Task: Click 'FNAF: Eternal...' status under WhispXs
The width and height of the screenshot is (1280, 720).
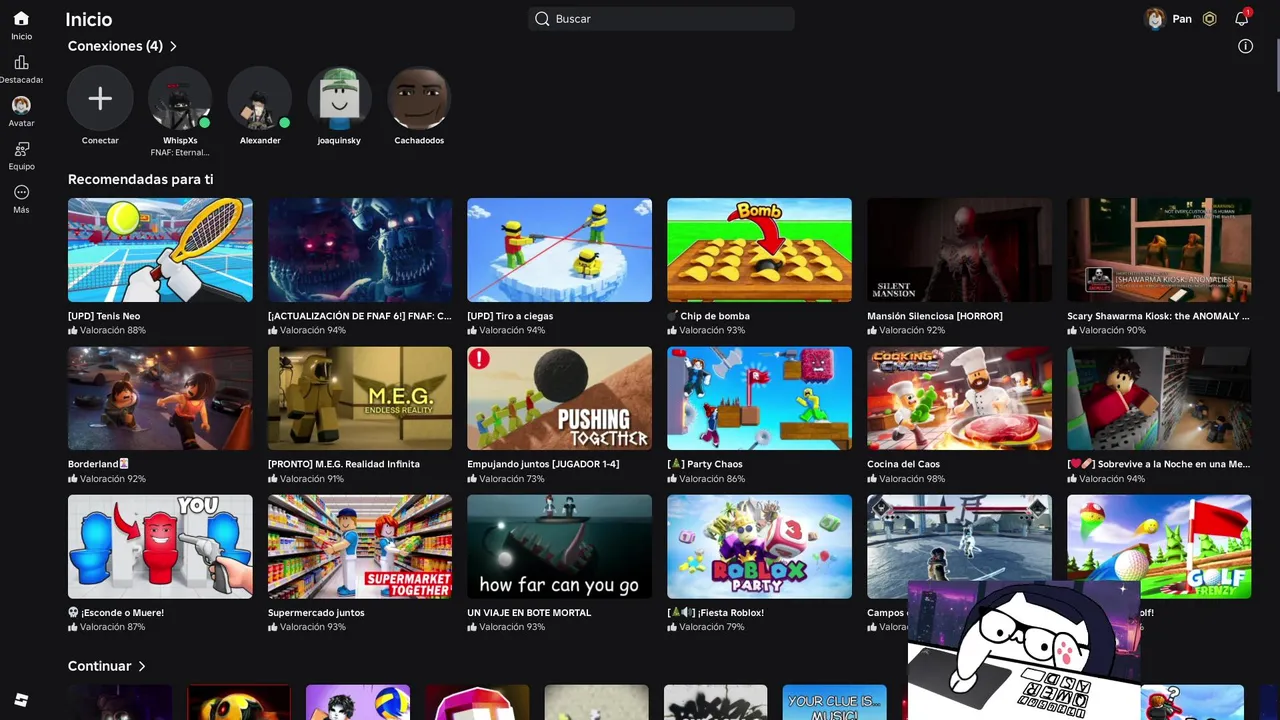Action: click(x=180, y=153)
